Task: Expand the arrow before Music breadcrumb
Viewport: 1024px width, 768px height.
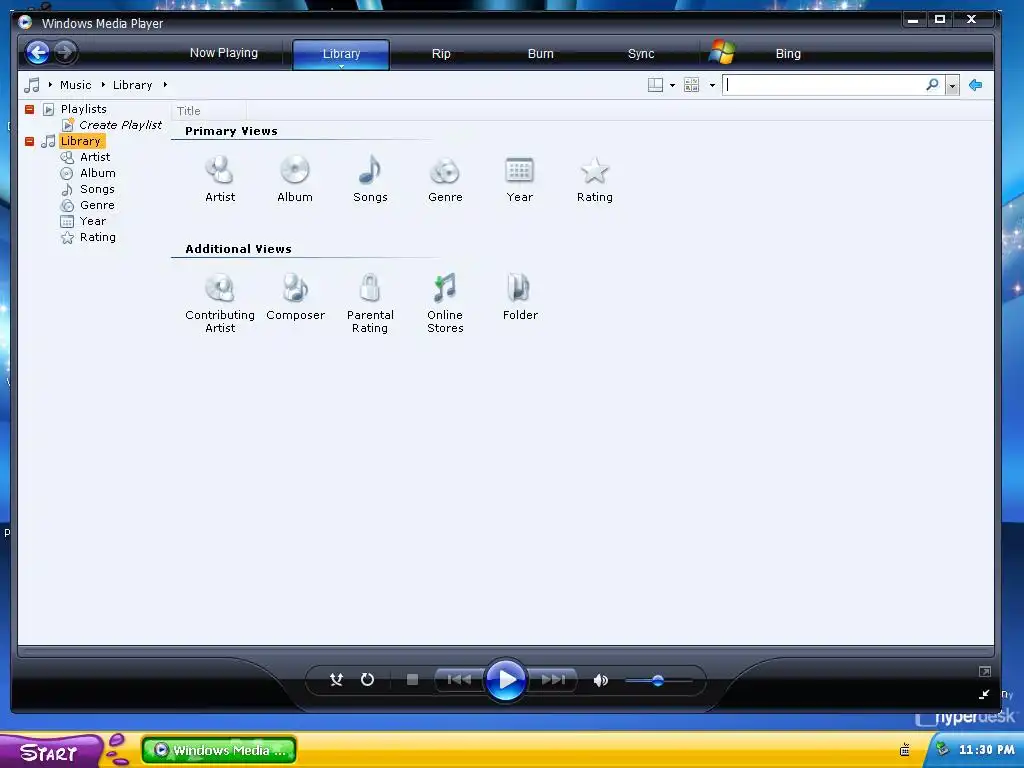Action: tap(50, 85)
